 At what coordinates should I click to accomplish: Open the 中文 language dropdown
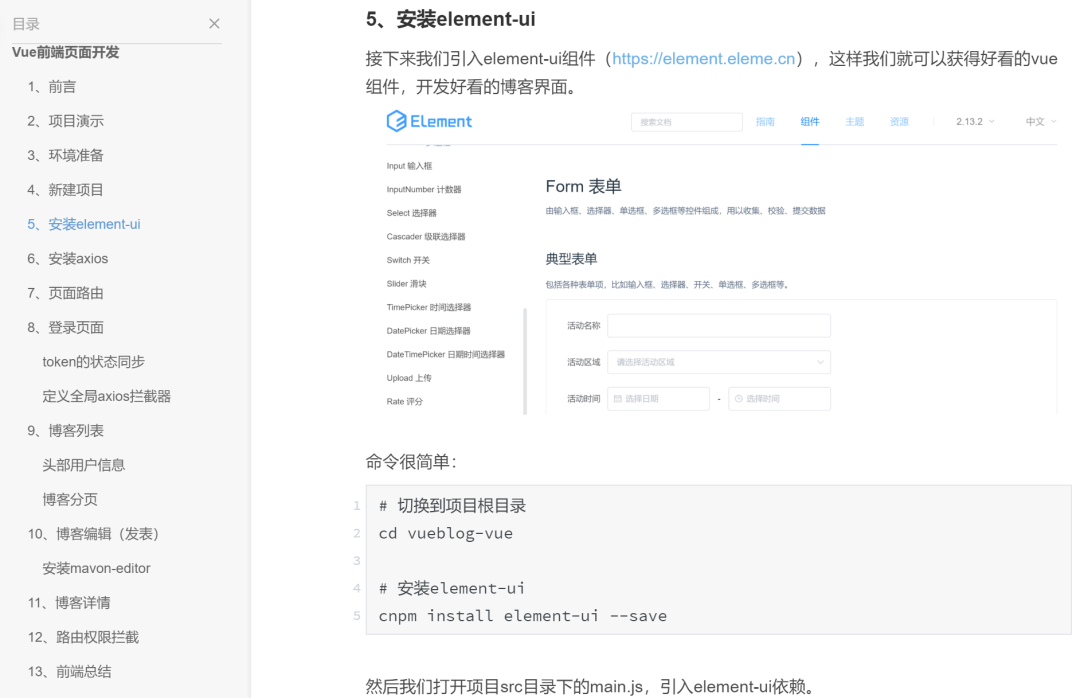click(x=1041, y=122)
